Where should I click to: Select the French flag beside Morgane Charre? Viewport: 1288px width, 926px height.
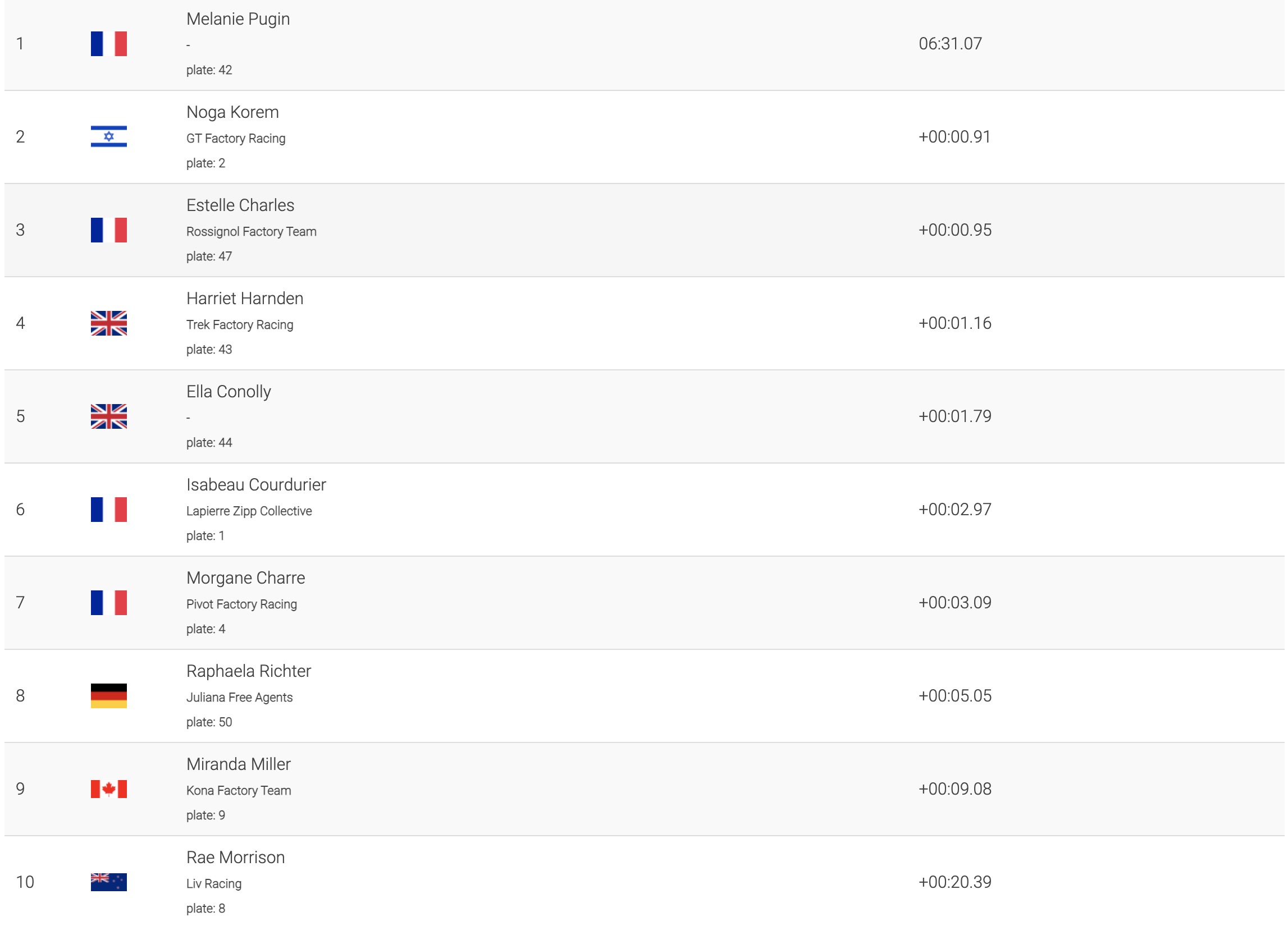click(x=108, y=602)
